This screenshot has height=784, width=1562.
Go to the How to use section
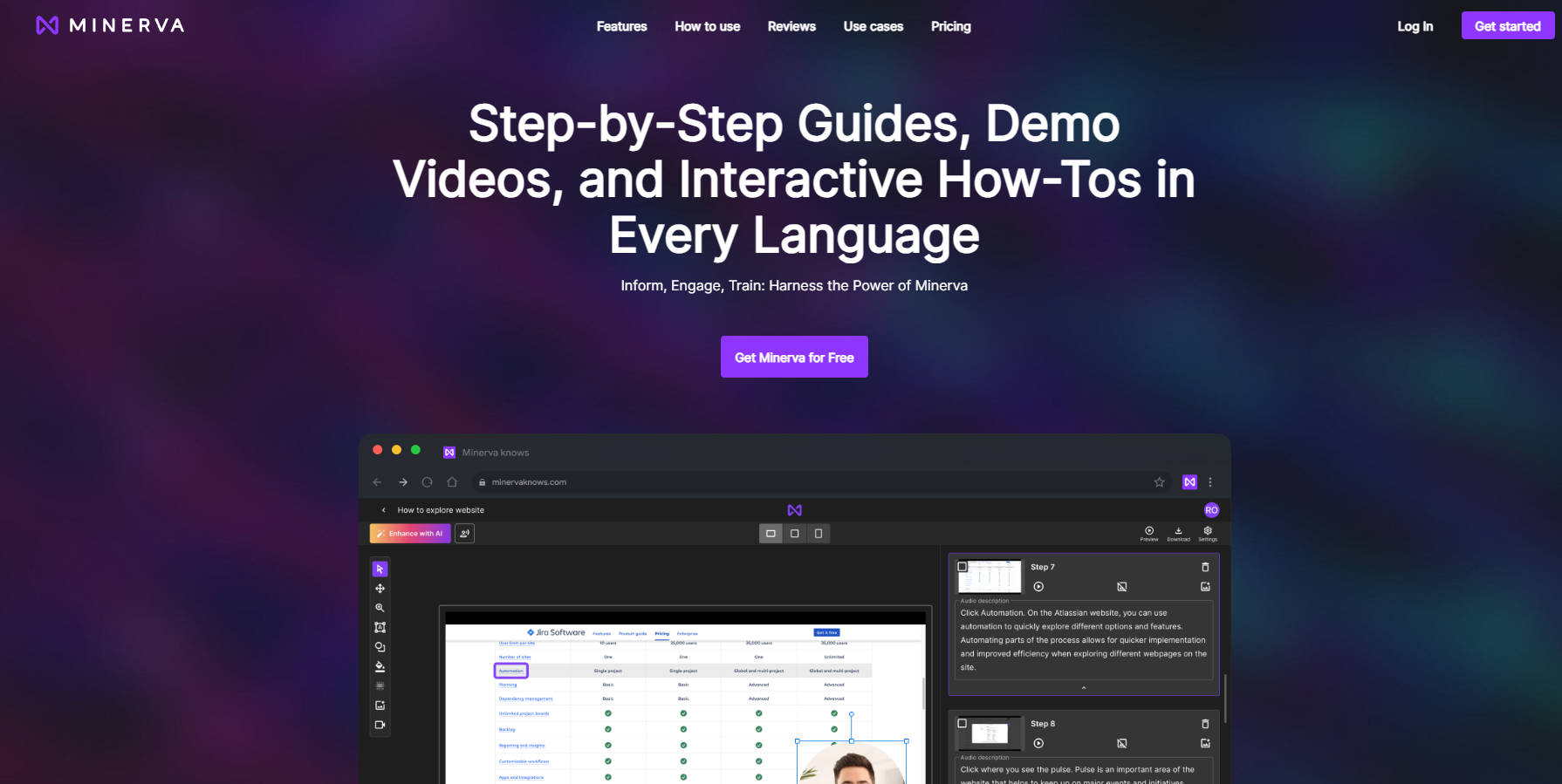(707, 26)
